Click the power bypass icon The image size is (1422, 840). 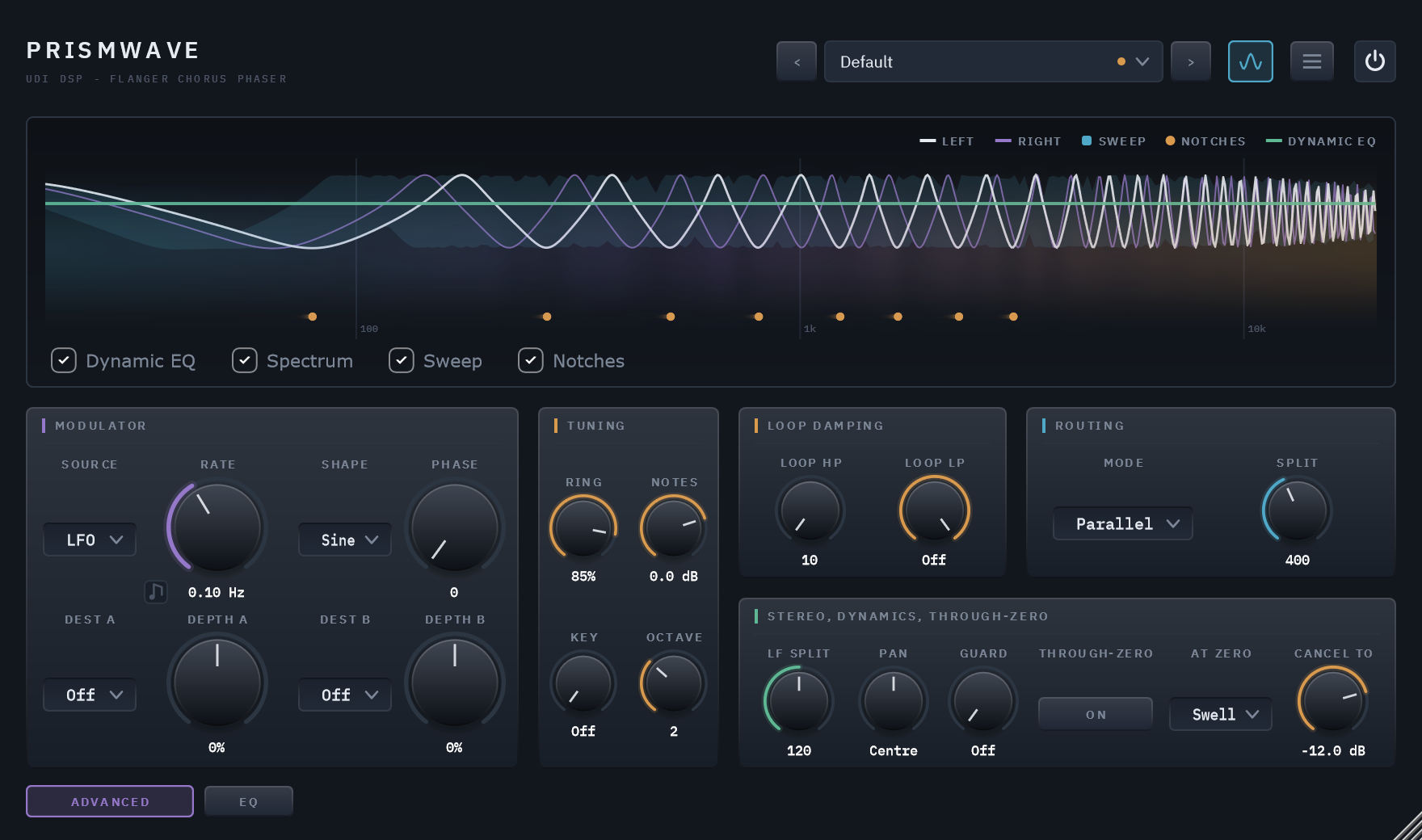(1375, 61)
